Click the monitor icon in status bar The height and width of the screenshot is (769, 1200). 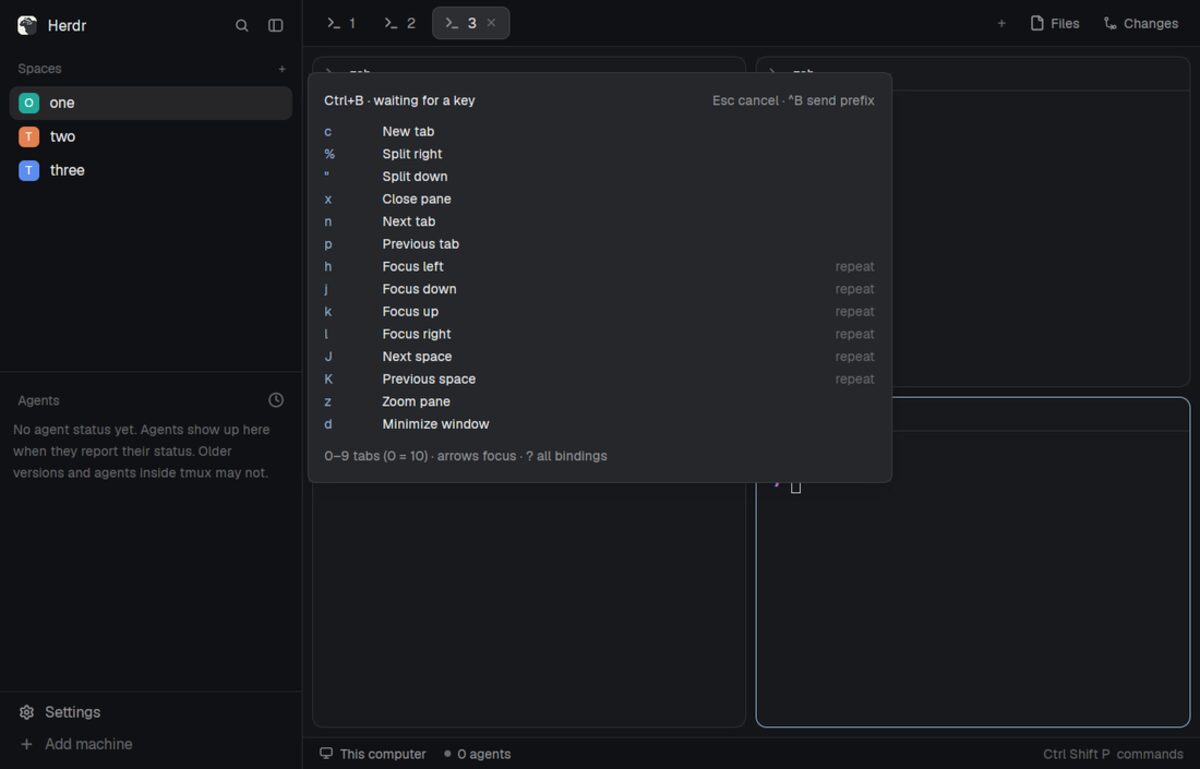pos(326,754)
